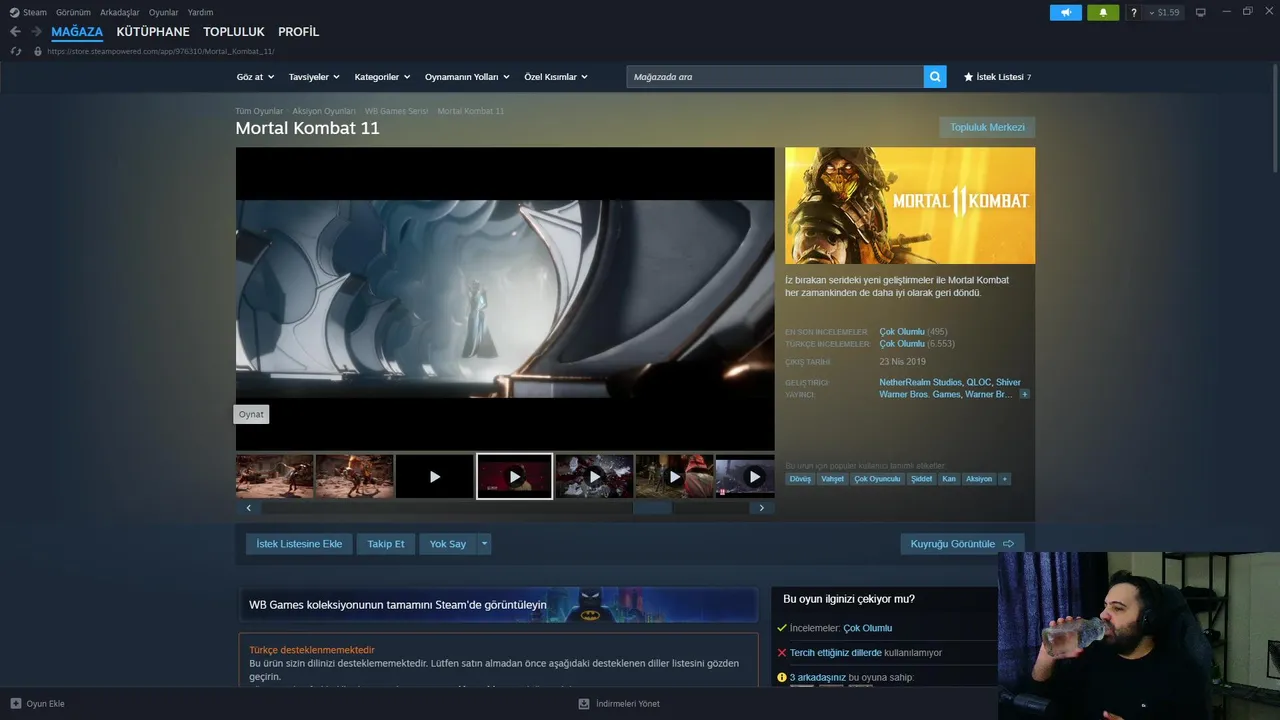
Task: Click İstek Listesine Ekle button
Action: pyautogui.click(x=299, y=544)
